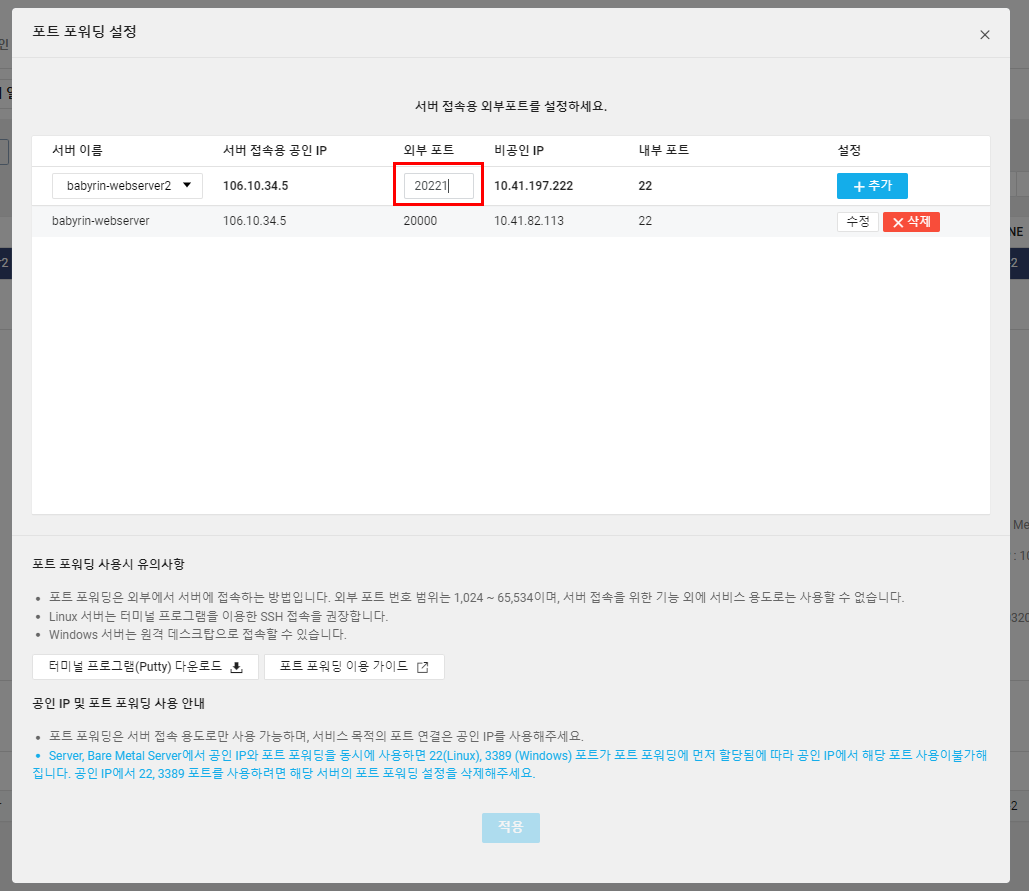This screenshot has width=1029, height=891.
Task: Select the Windows 서버 원격 데스크탑 note
Action: tap(198, 635)
